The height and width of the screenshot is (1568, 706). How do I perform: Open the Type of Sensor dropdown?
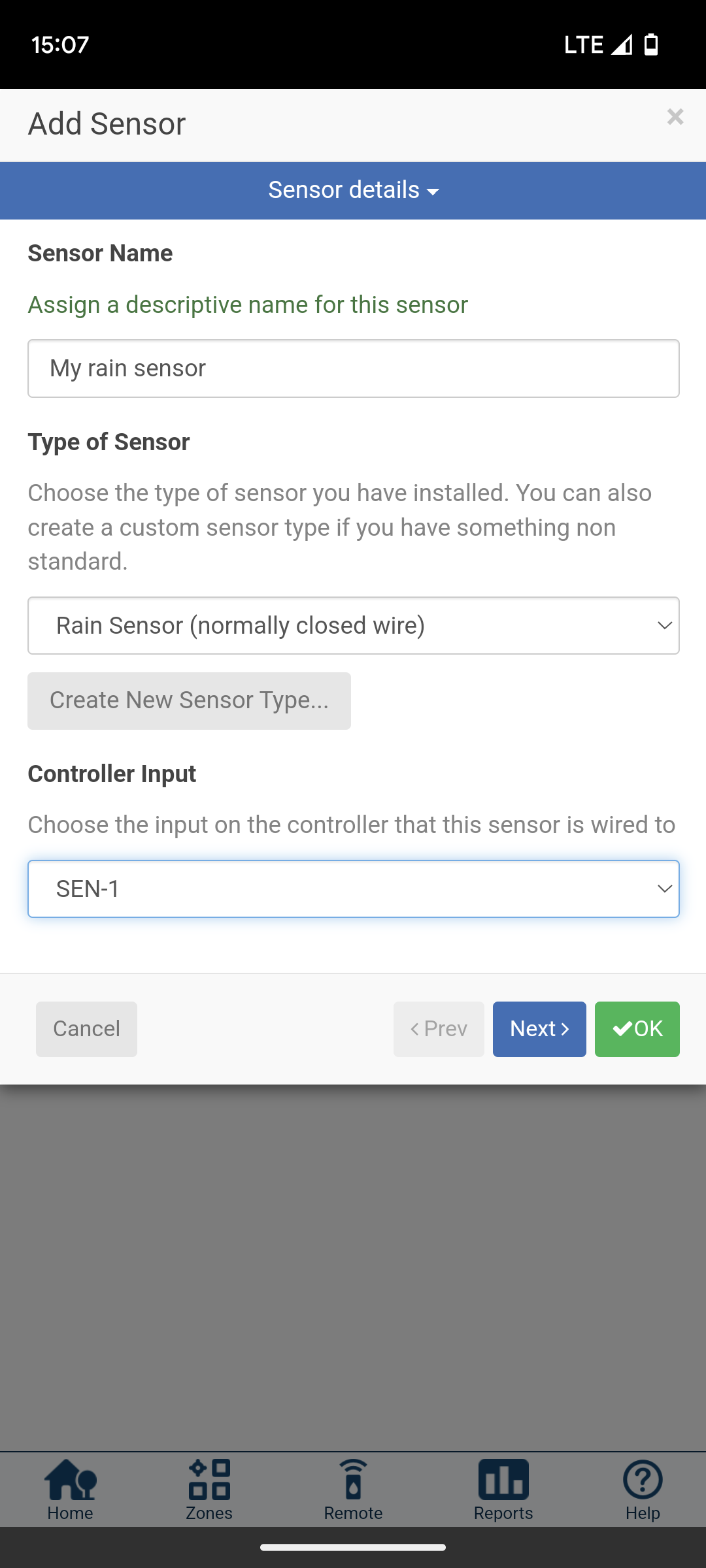click(353, 625)
